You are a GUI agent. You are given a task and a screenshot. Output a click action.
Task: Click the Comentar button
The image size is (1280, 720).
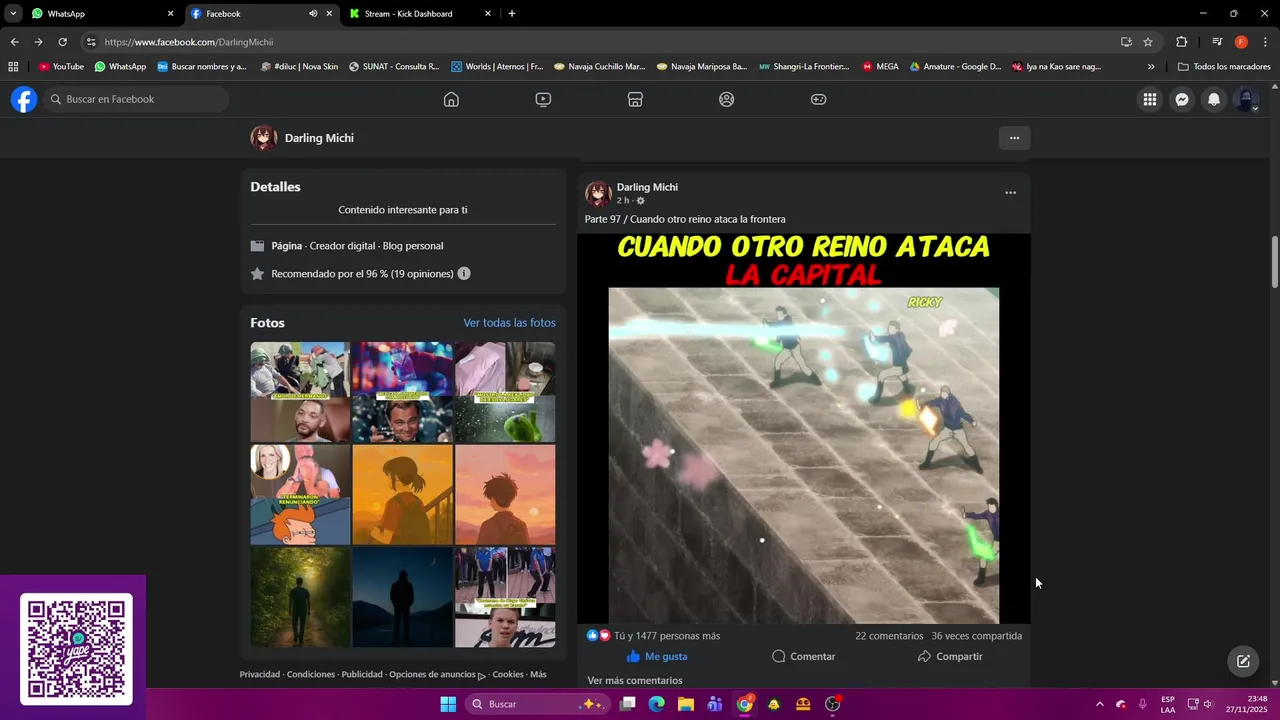(803, 656)
